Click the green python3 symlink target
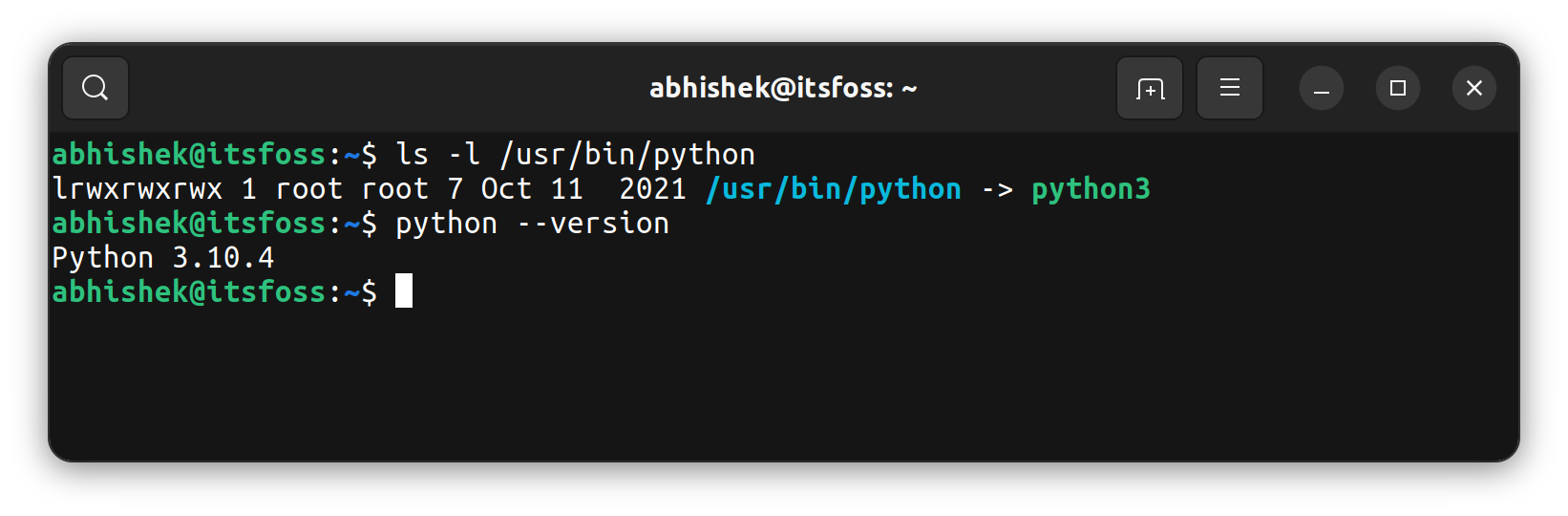Image resolution: width=1568 pixels, height=516 pixels. 1091,189
